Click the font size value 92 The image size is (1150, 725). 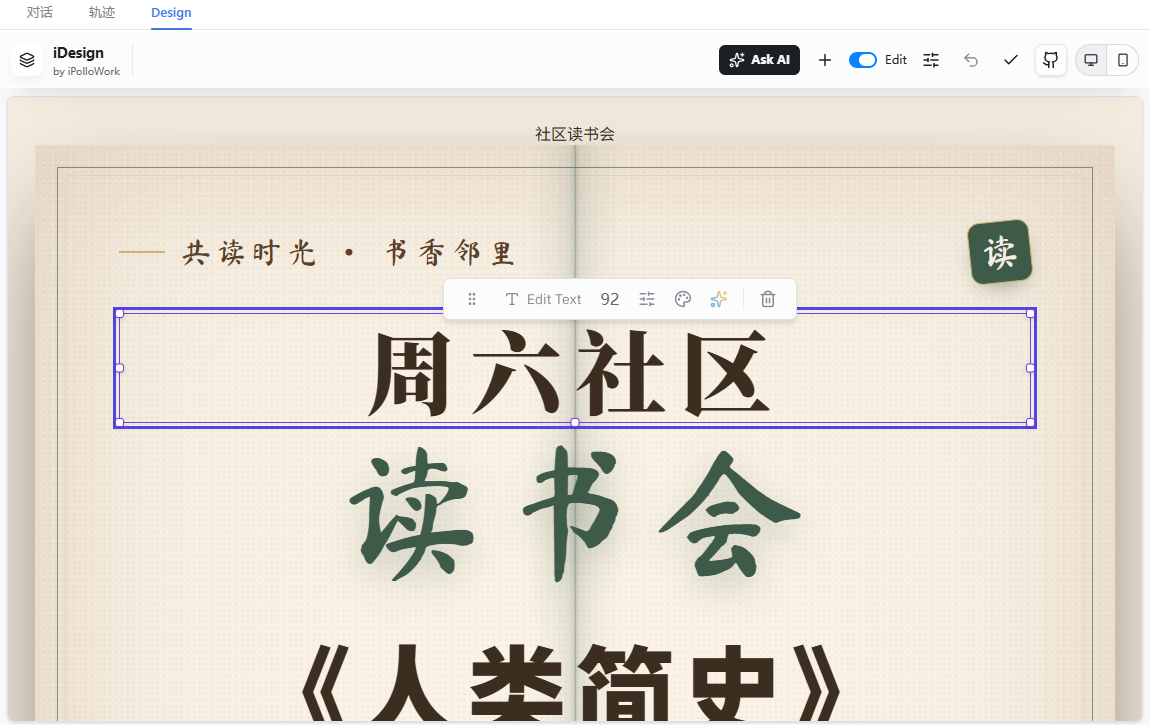[609, 299]
